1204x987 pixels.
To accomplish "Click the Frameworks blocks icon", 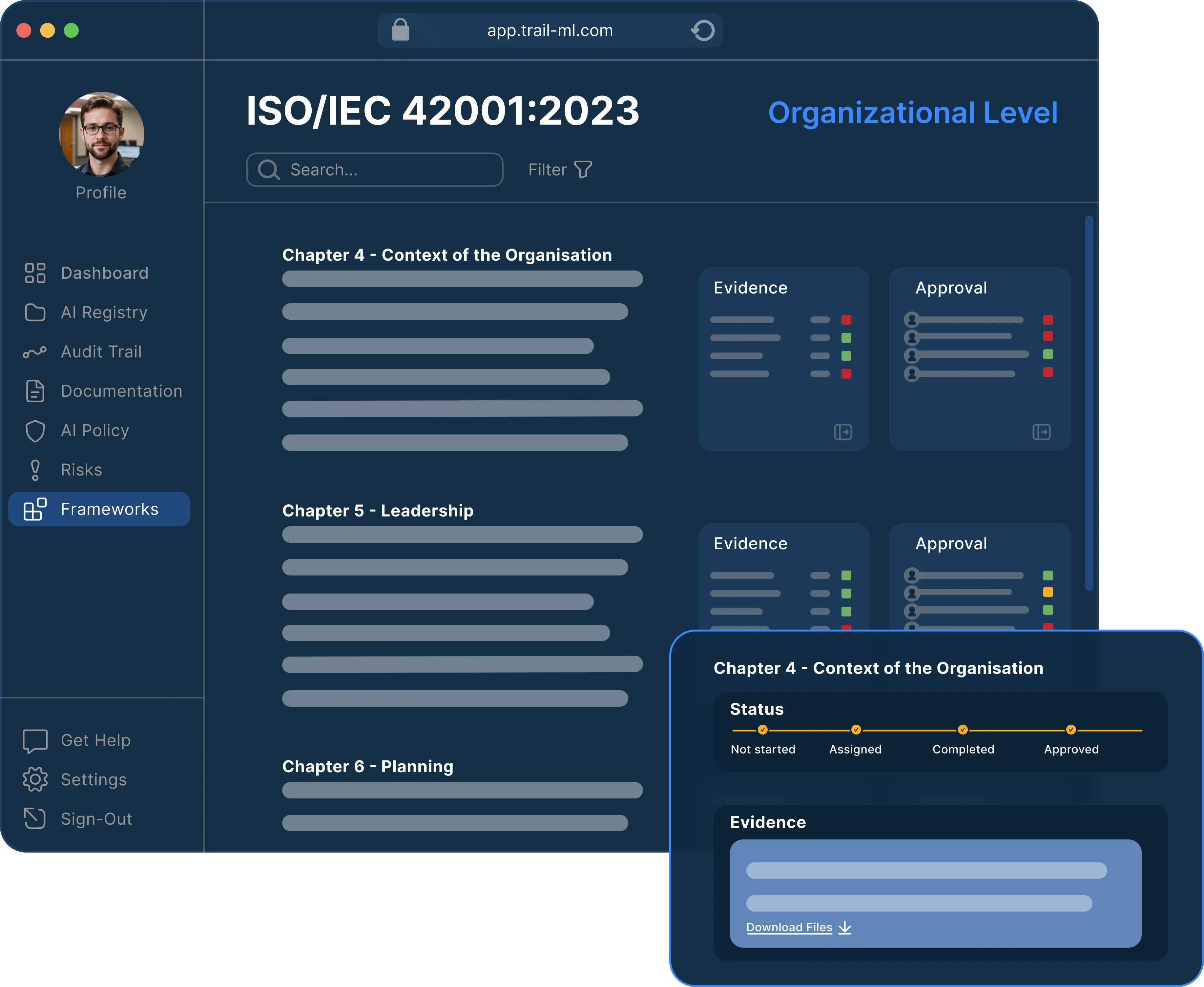I will click(x=35, y=509).
